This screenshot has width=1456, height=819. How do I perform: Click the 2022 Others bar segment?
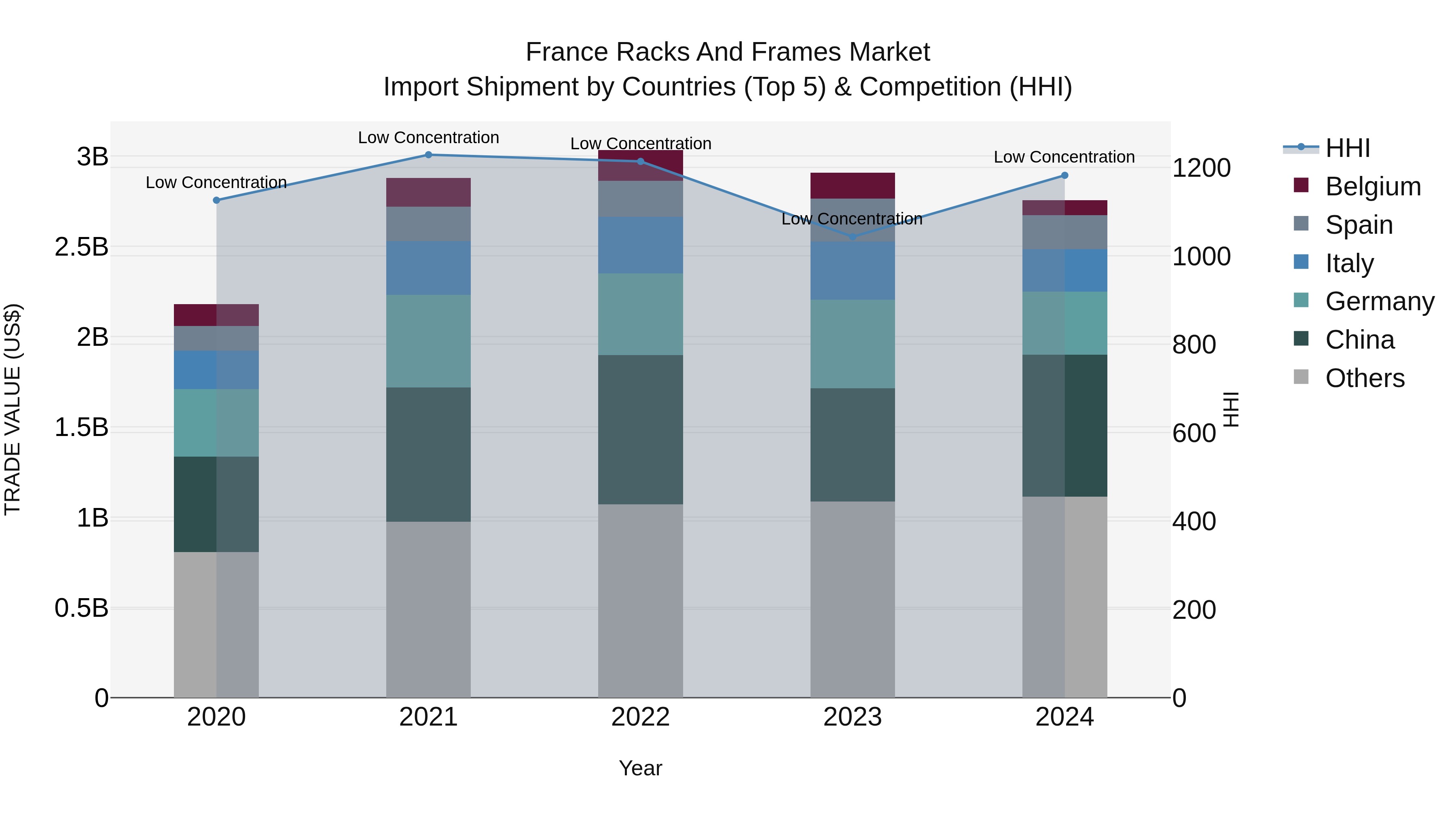click(x=641, y=601)
